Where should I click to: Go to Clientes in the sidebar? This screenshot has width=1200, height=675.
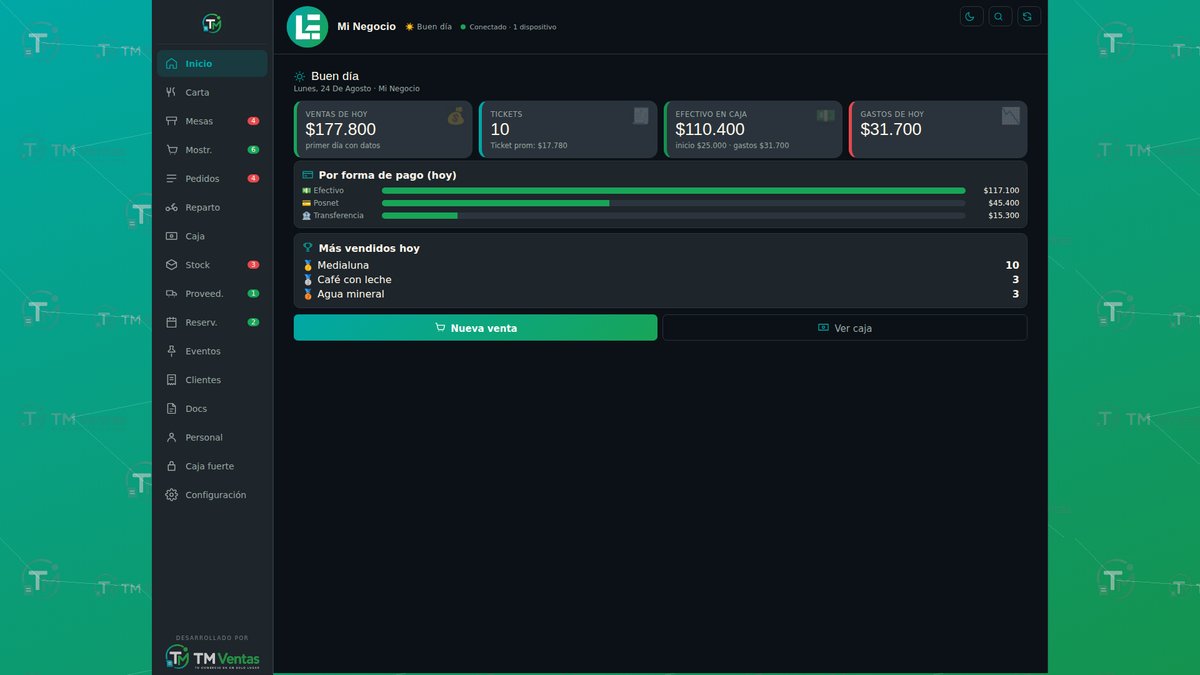(212, 380)
